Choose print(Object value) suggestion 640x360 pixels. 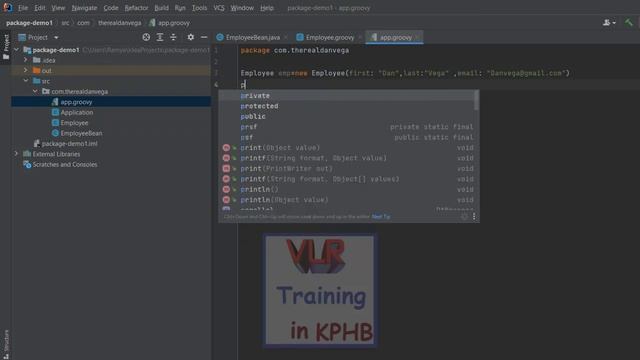pos(349,148)
